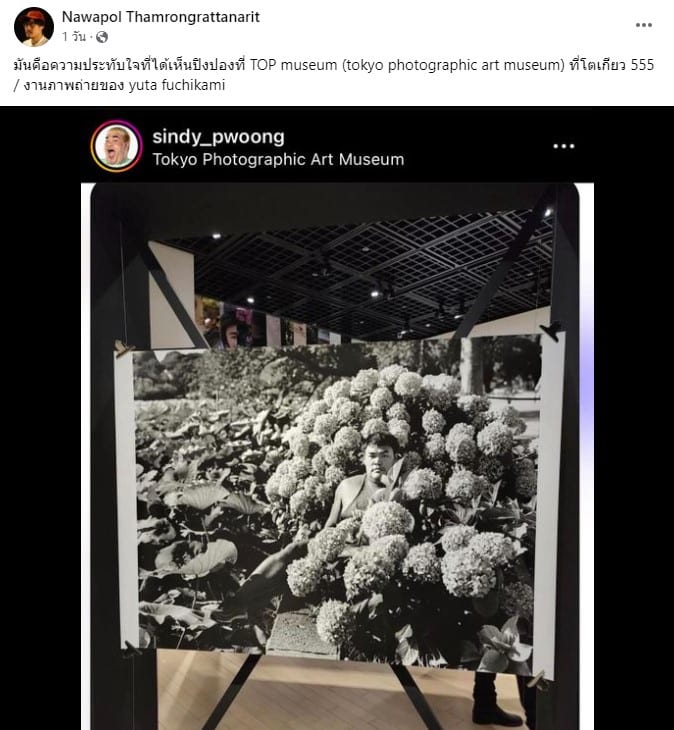Click the colorful portraits on the back wall

point(233,324)
